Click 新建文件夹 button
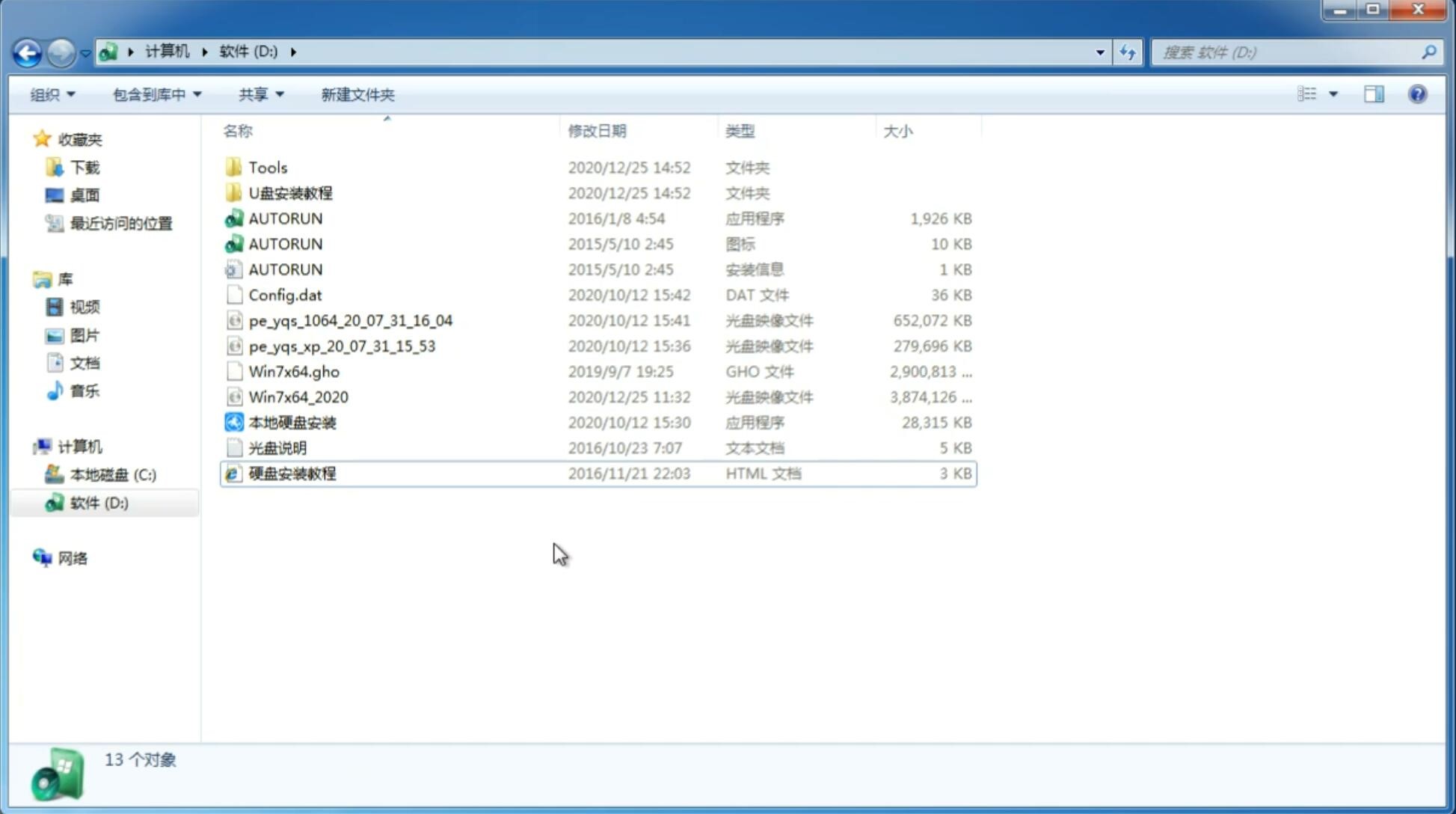Screen dimensions: 1456x814 click(x=358, y=93)
